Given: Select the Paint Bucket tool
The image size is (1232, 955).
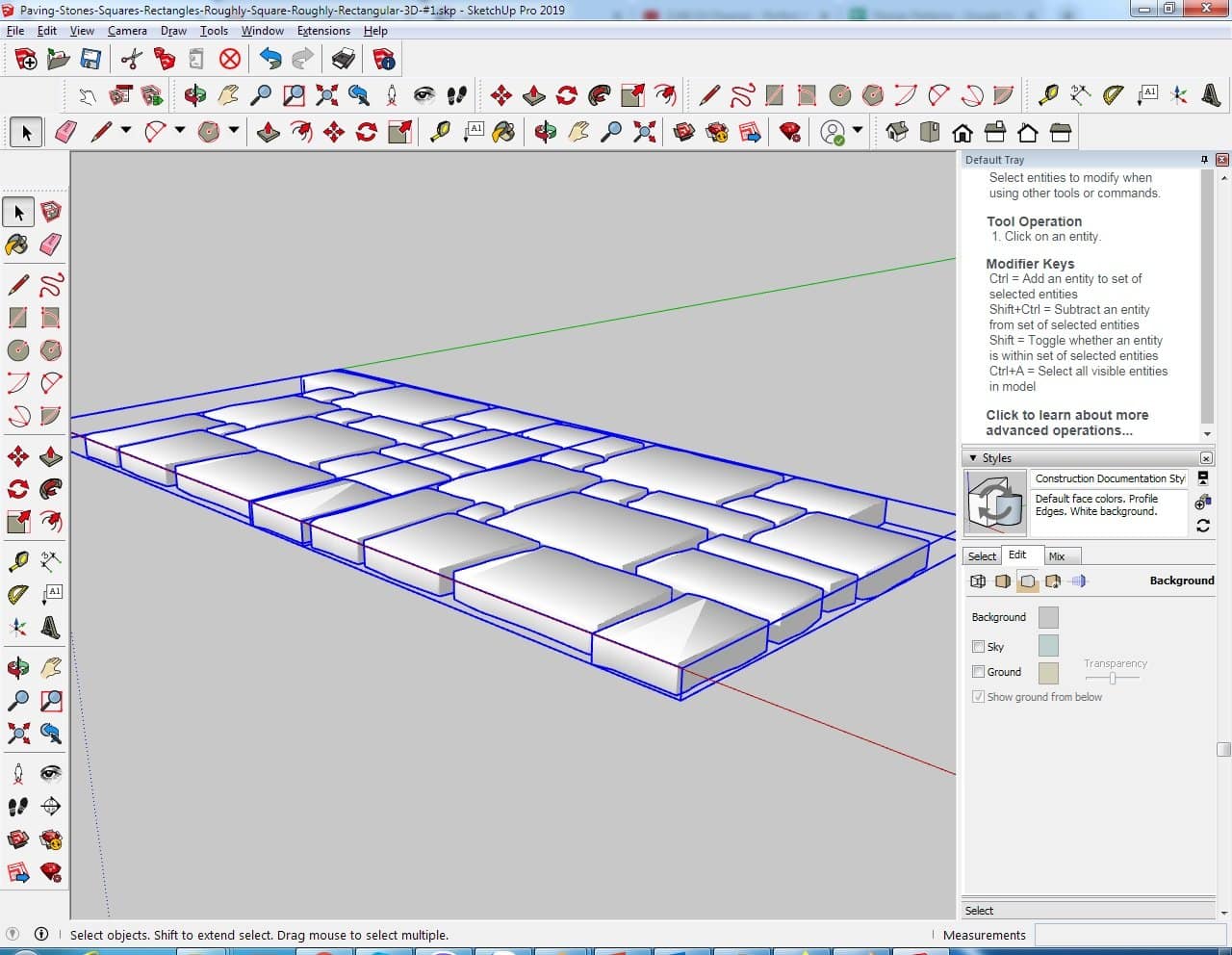Looking at the screenshot, I should pos(17,245).
